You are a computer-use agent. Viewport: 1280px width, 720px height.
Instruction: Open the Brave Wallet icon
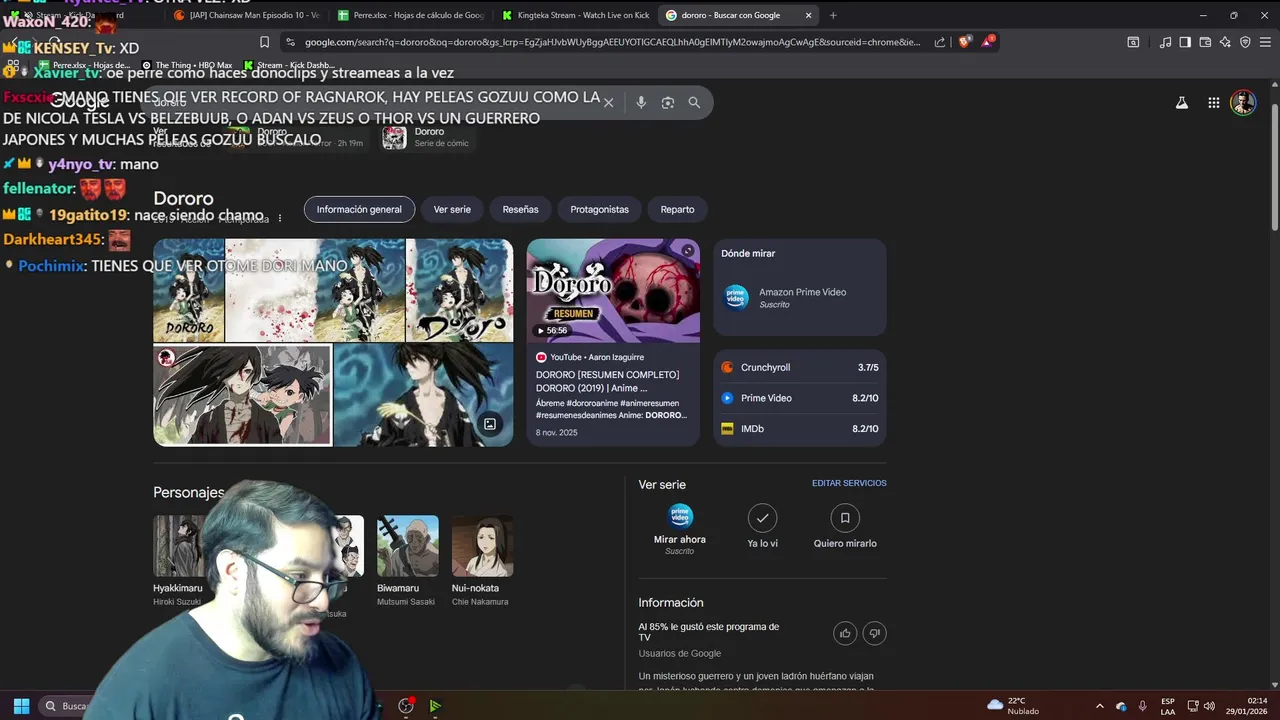pos(1205,42)
